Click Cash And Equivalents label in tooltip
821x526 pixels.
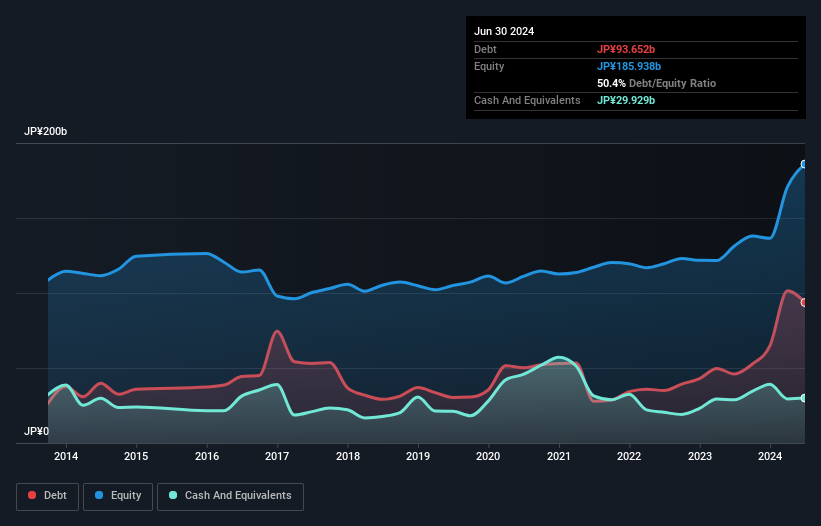(x=527, y=100)
